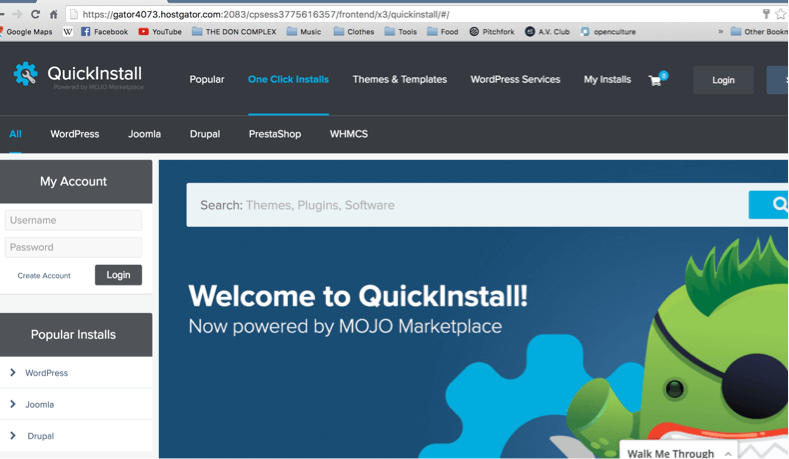Viewport: 789px width, 459px height.
Task: Open WordPress Services menu
Action: [x=515, y=80]
